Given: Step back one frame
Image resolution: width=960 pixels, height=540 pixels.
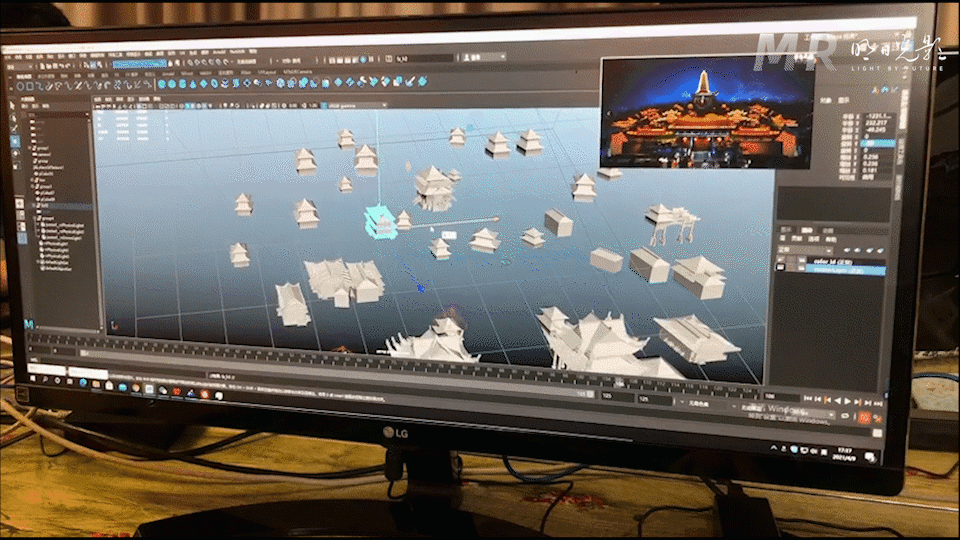Looking at the screenshot, I should [x=817, y=399].
